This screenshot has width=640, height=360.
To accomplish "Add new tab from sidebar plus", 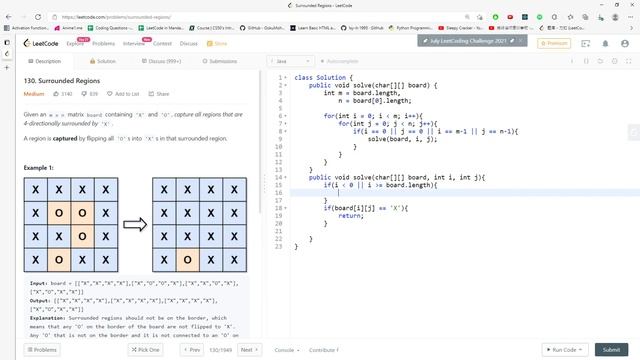I will pyautogui.click(x=7, y=67).
